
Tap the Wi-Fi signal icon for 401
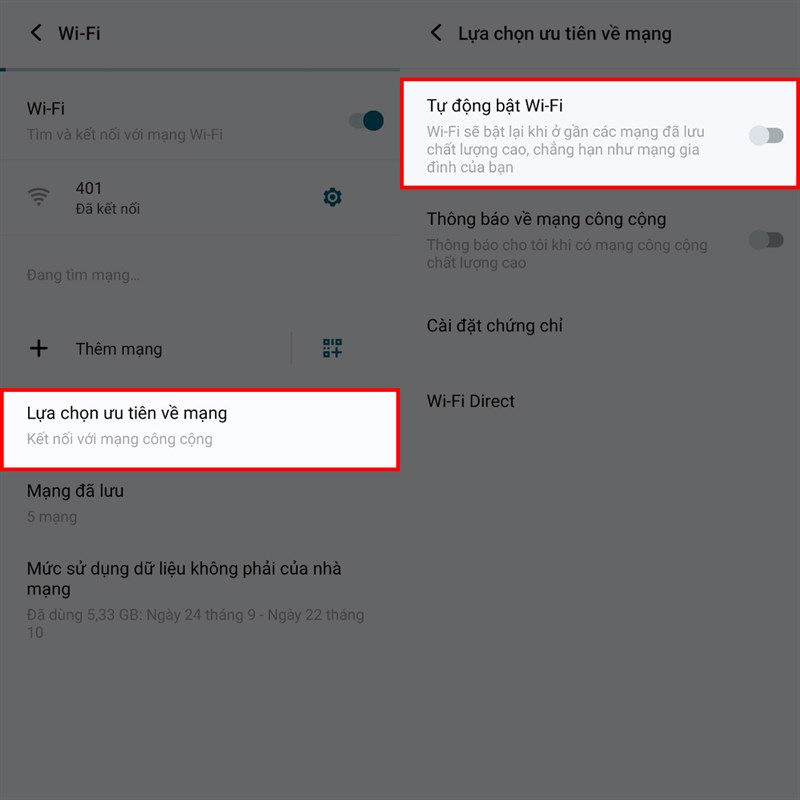click(39, 196)
